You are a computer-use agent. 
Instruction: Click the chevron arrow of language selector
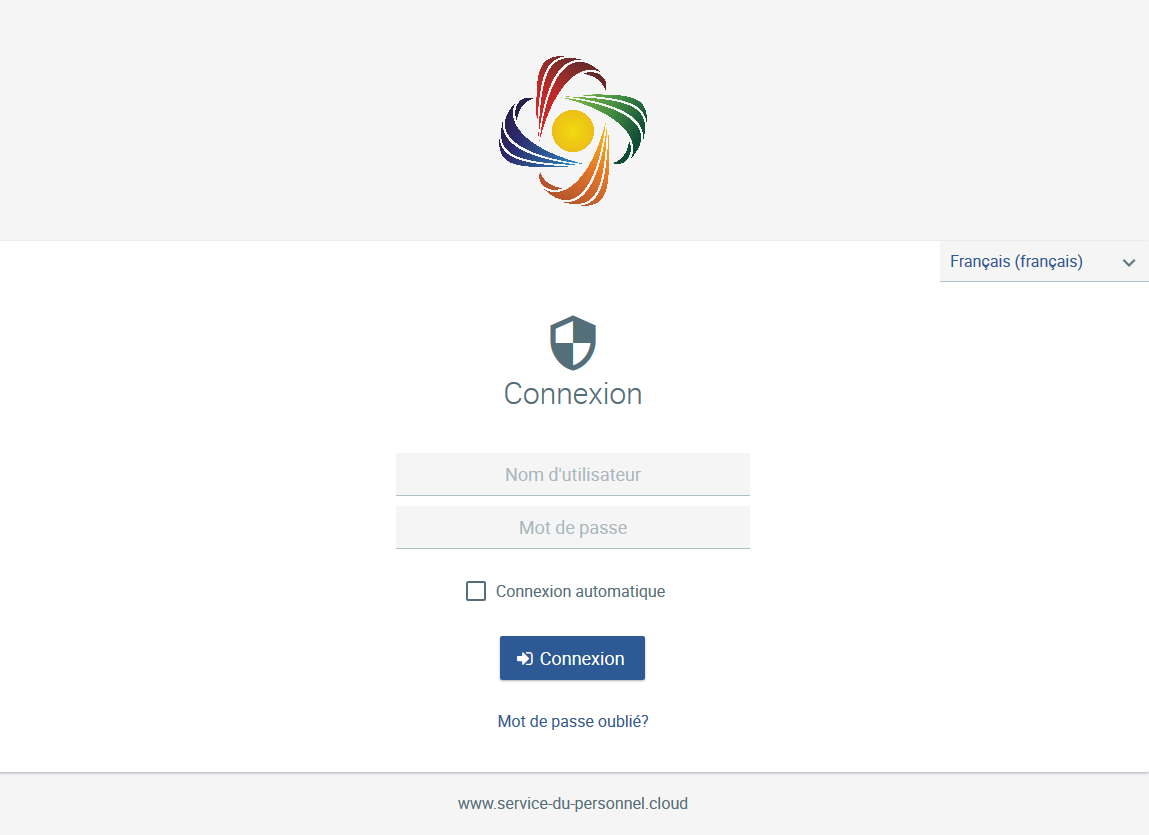click(1128, 262)
